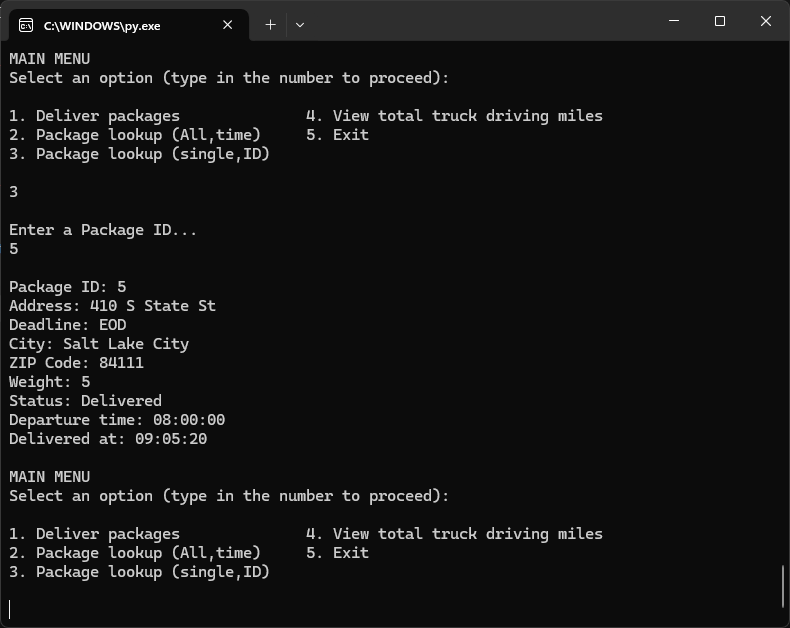Click the 'Departure time: 08:00:00' line

tap(117, 420)
